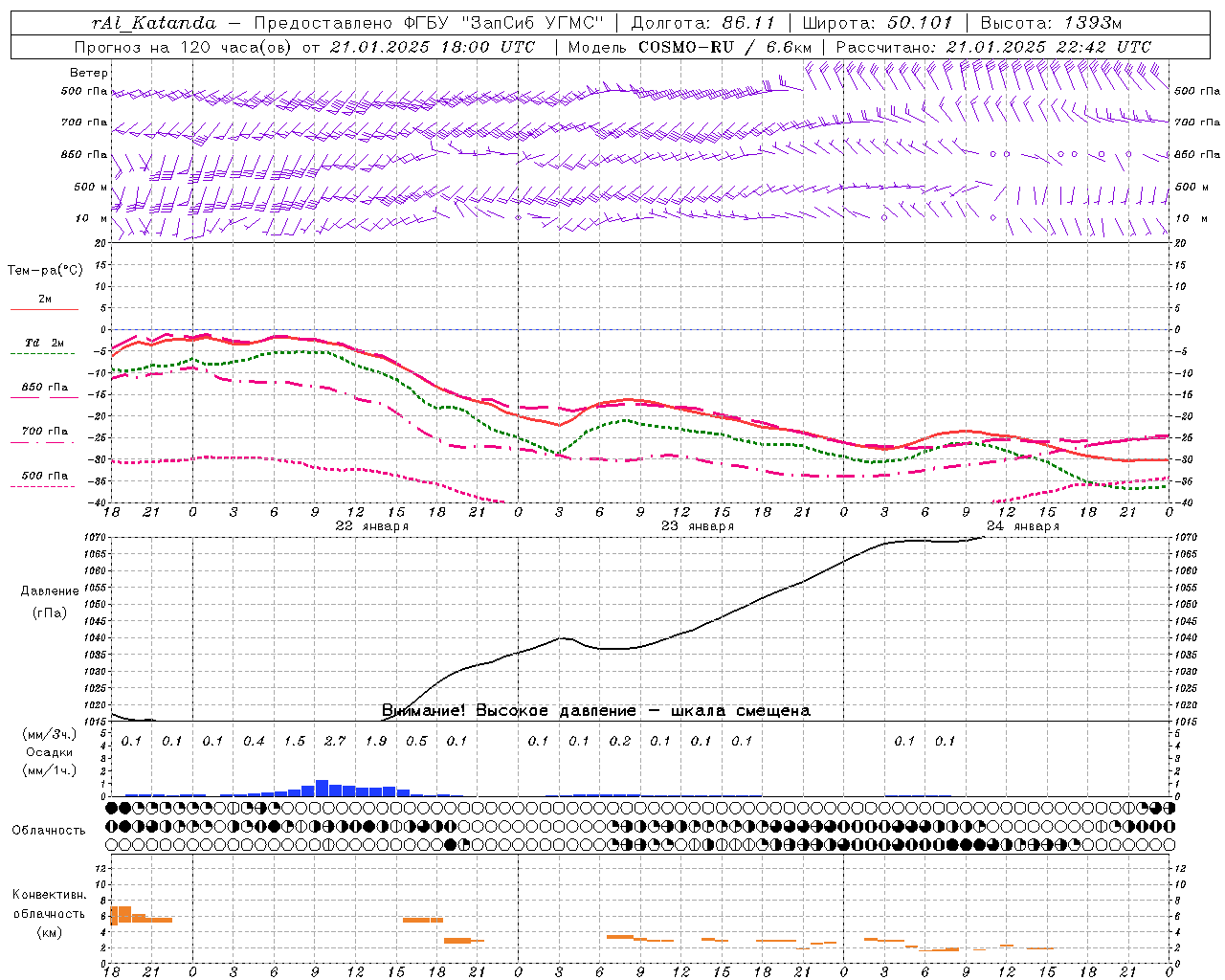Click the tallest blue precipitation bar
1225x980 pixels.
pos(322,789)
